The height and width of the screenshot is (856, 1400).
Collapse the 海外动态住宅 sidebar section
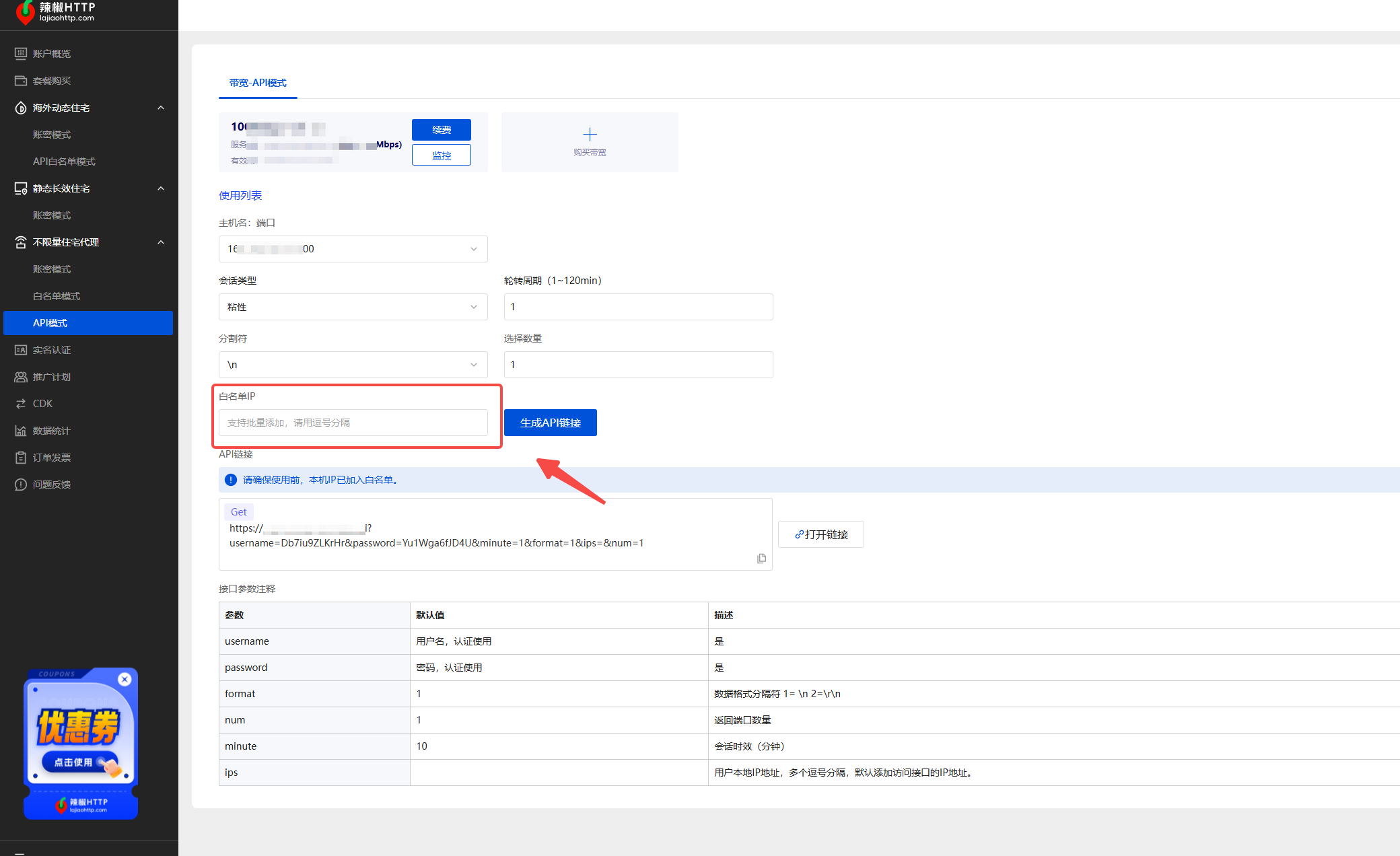(x=160, y=108)
